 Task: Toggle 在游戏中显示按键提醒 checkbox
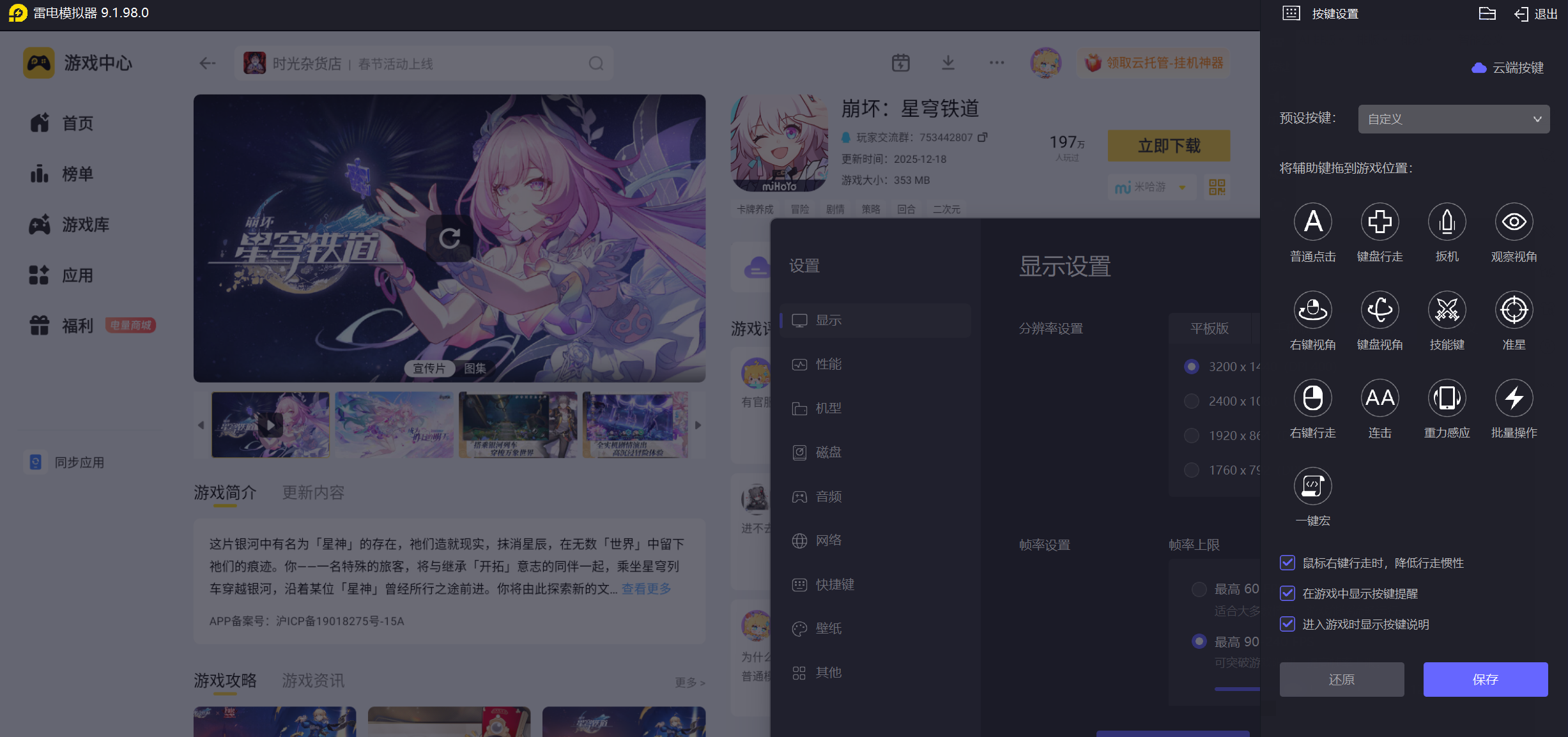(x=1287, y=593)
